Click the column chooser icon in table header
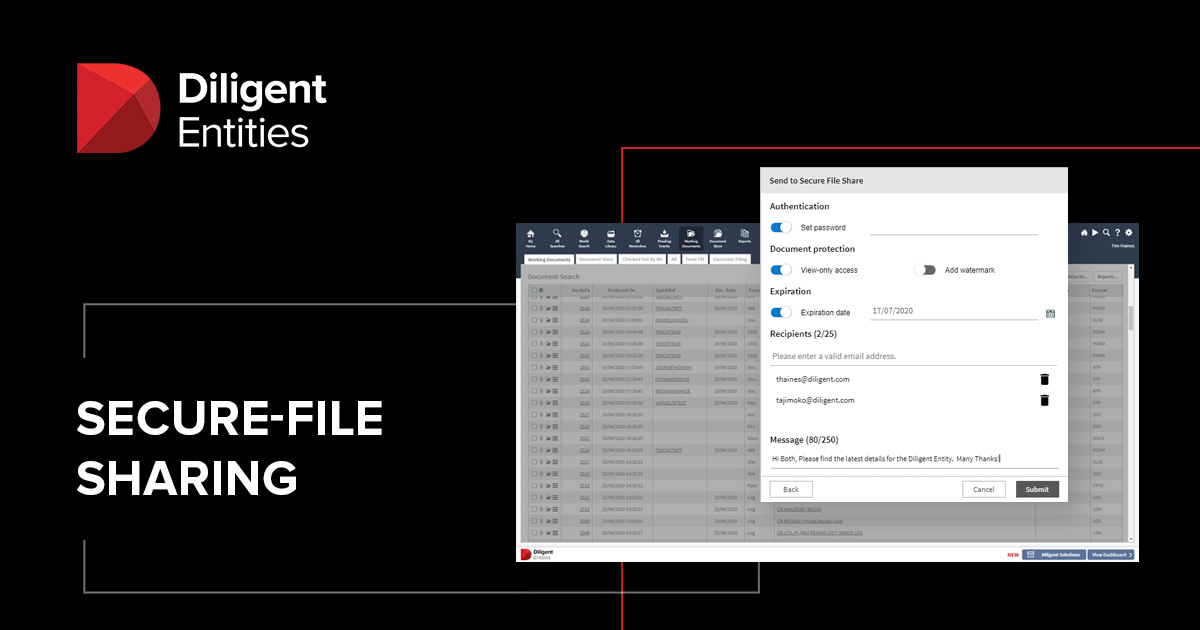 [541, 290]
